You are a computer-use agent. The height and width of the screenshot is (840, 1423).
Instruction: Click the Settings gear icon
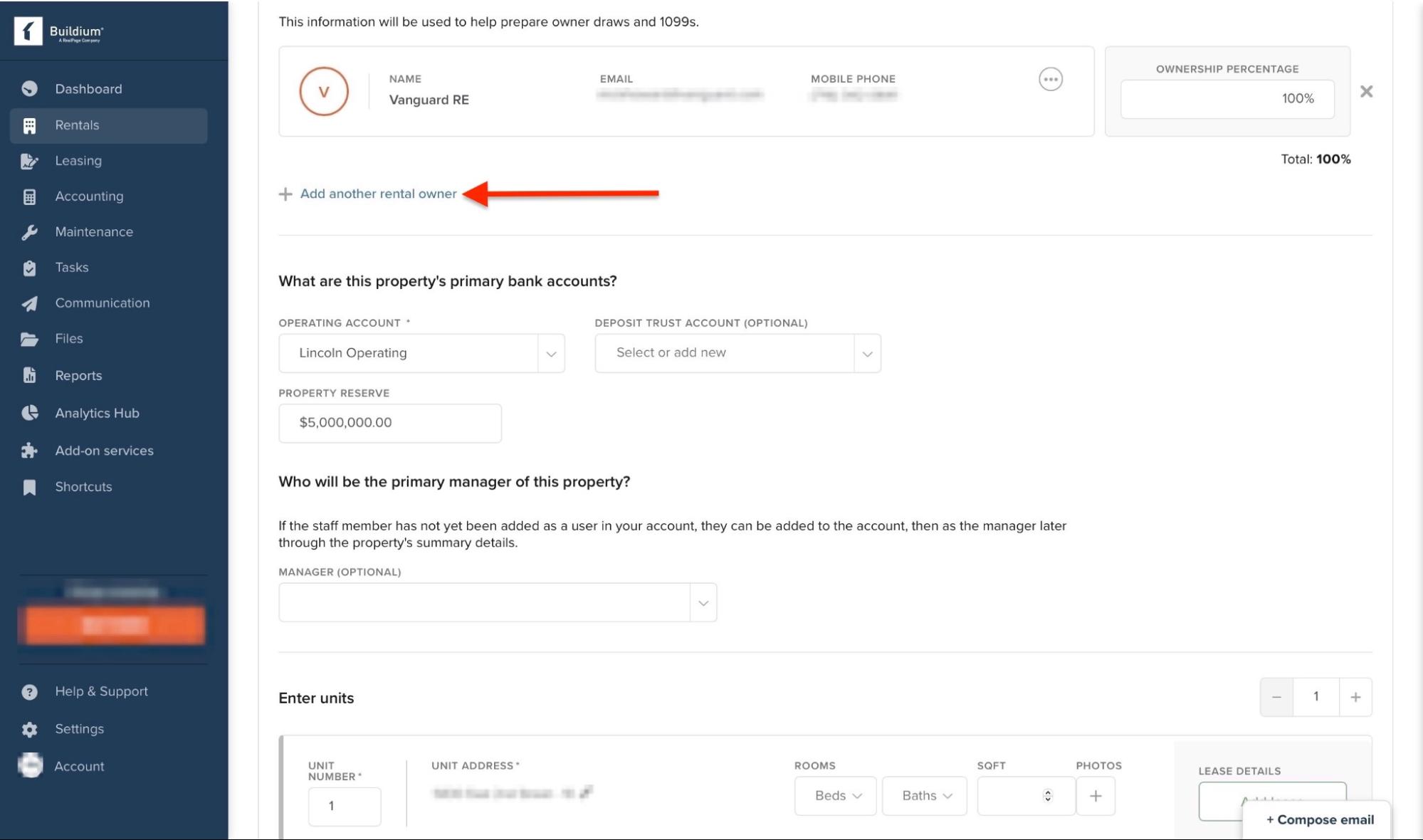[29, 729]
